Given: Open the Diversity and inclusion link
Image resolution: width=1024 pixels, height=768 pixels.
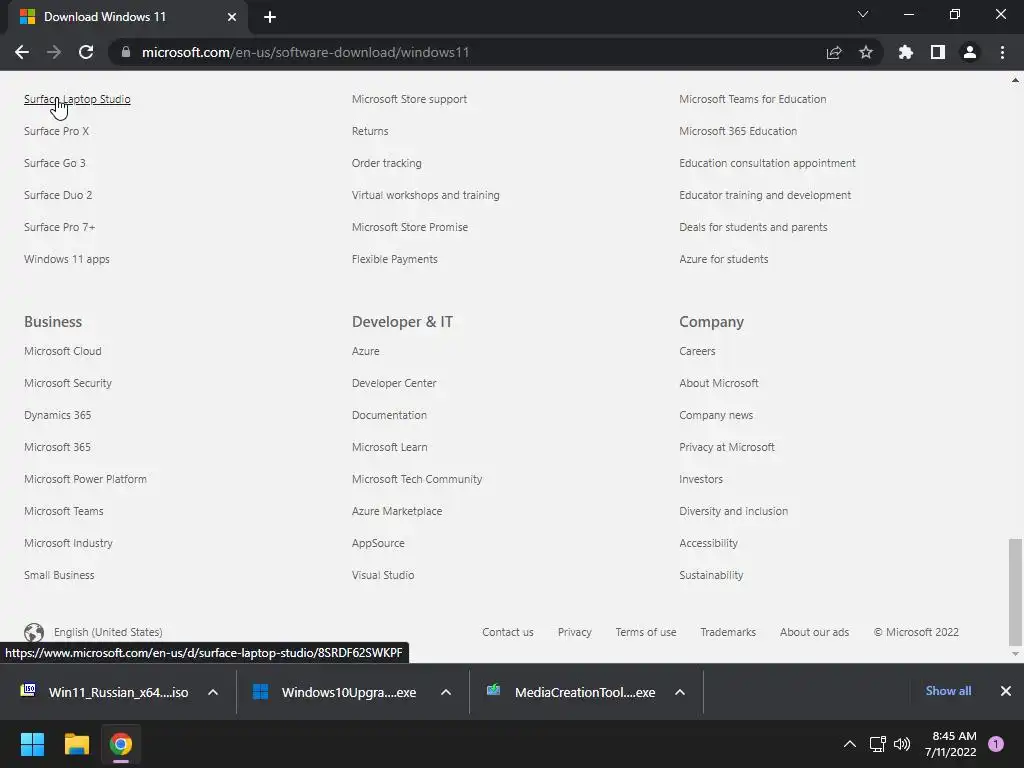Looking at the screenshot, I should [x=733, y=511].
